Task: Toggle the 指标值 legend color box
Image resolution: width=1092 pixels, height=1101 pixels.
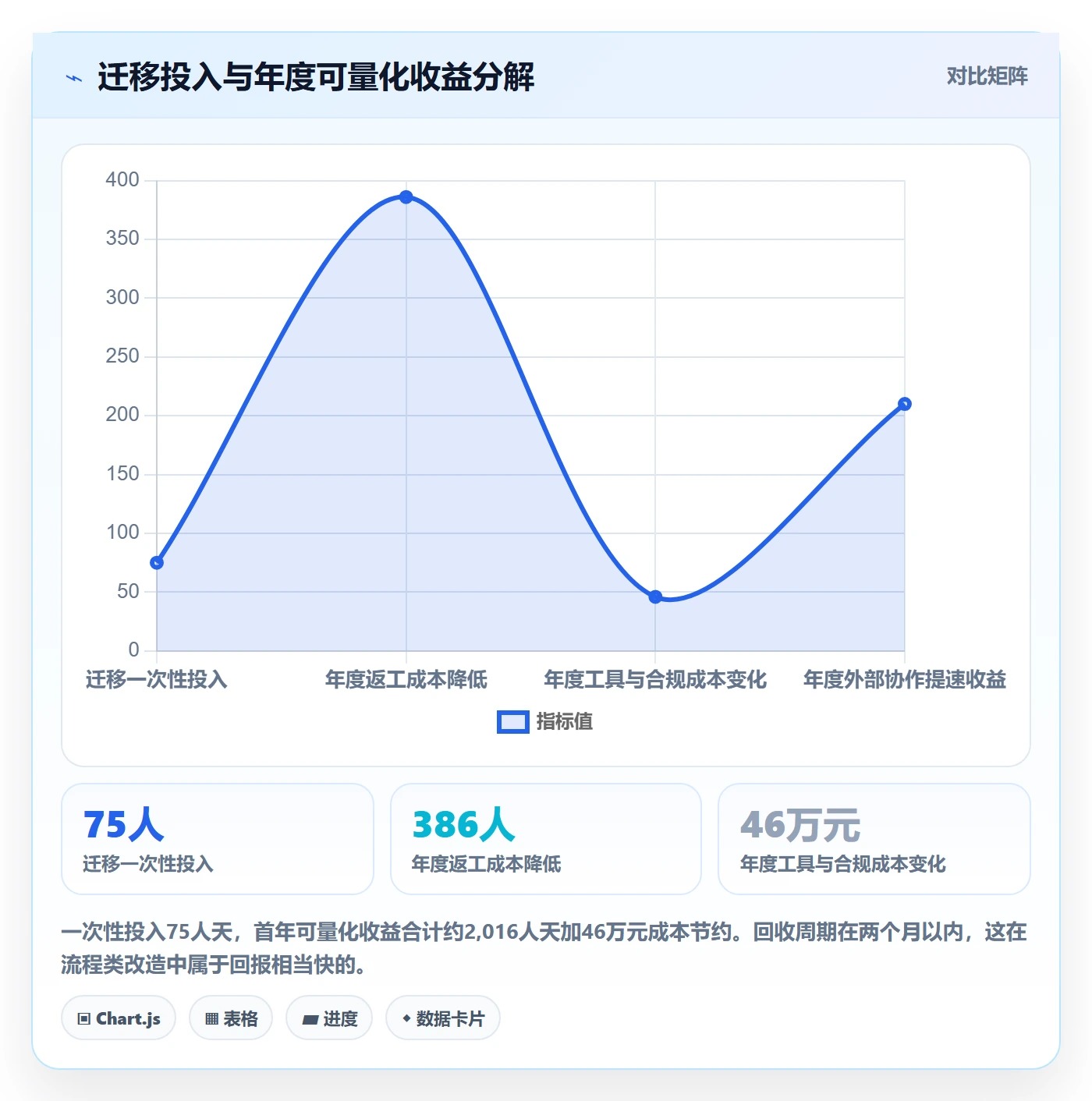Action: (513, 722)
